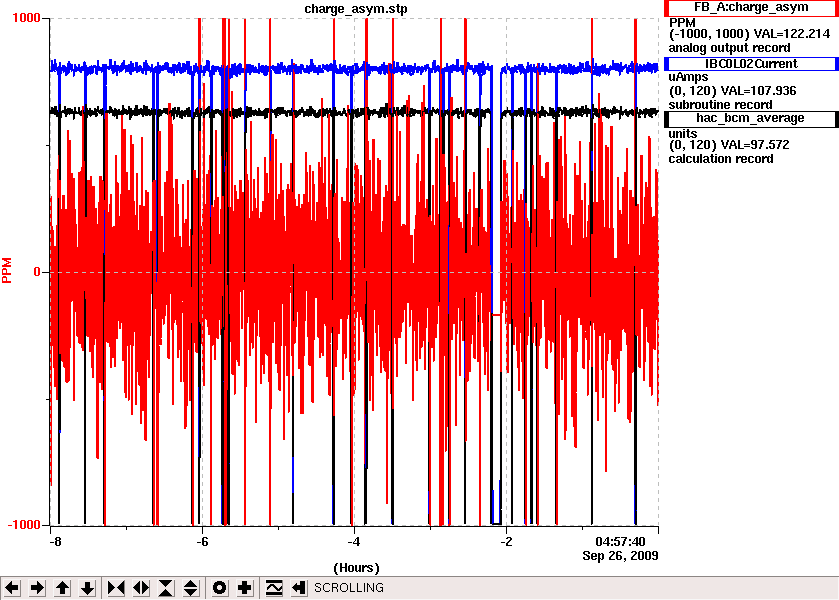Pan the graph down with arrow icon
The image size is (839, 600).
click(88, 588)
